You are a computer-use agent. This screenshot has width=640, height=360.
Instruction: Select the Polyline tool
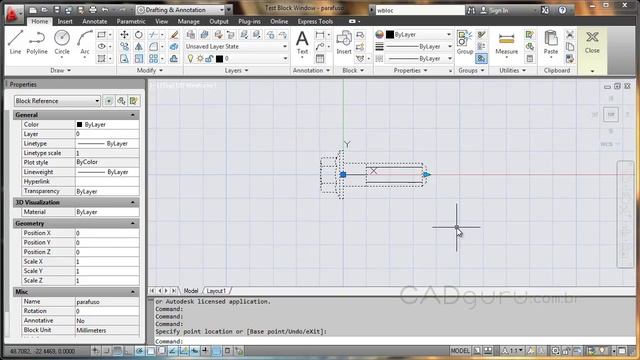pyautogui.click(x=37, y=42)
